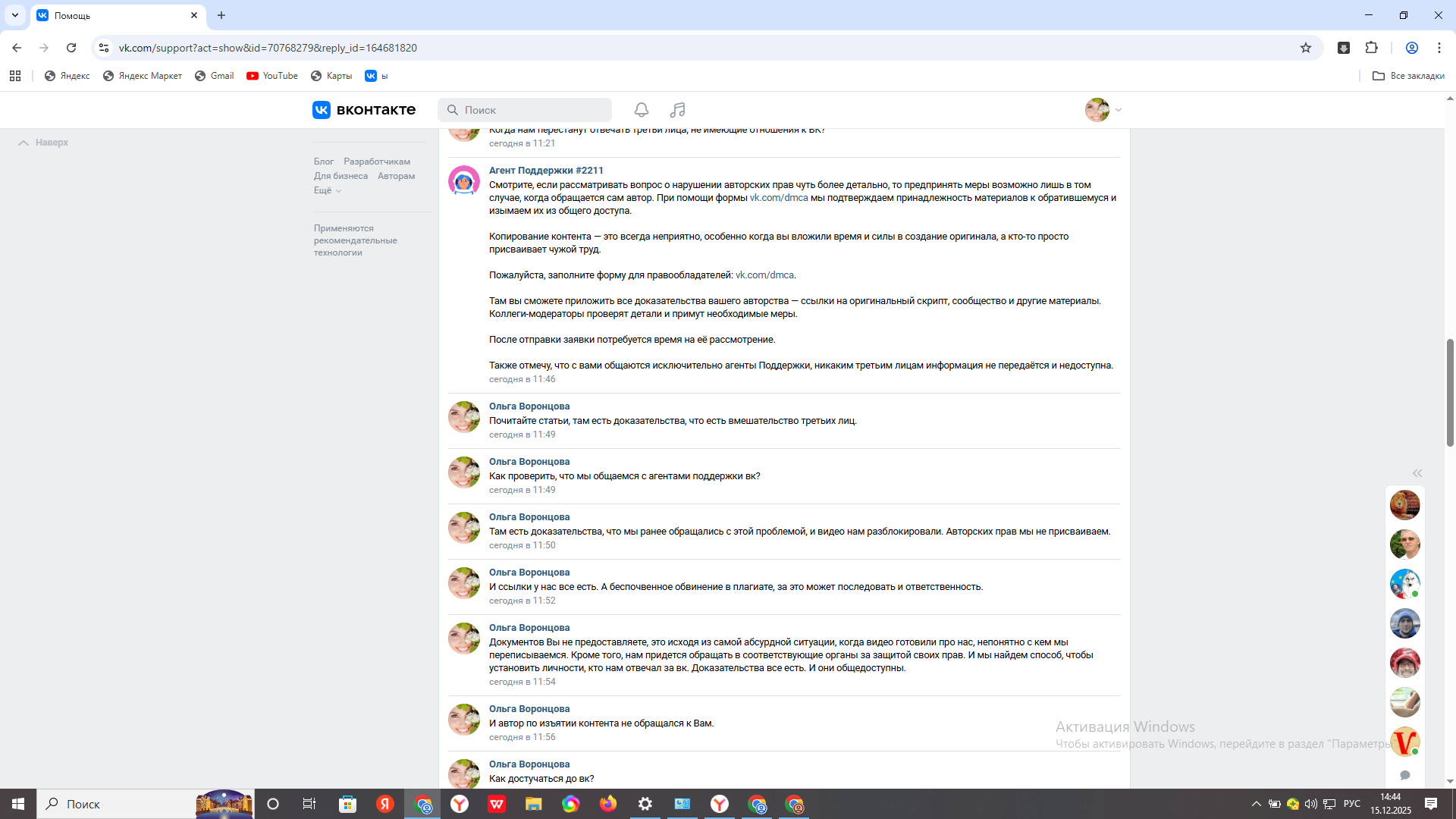Bookmark this page with star icon
This screenshot has height=819, width=1456.
coord(1305,48)
